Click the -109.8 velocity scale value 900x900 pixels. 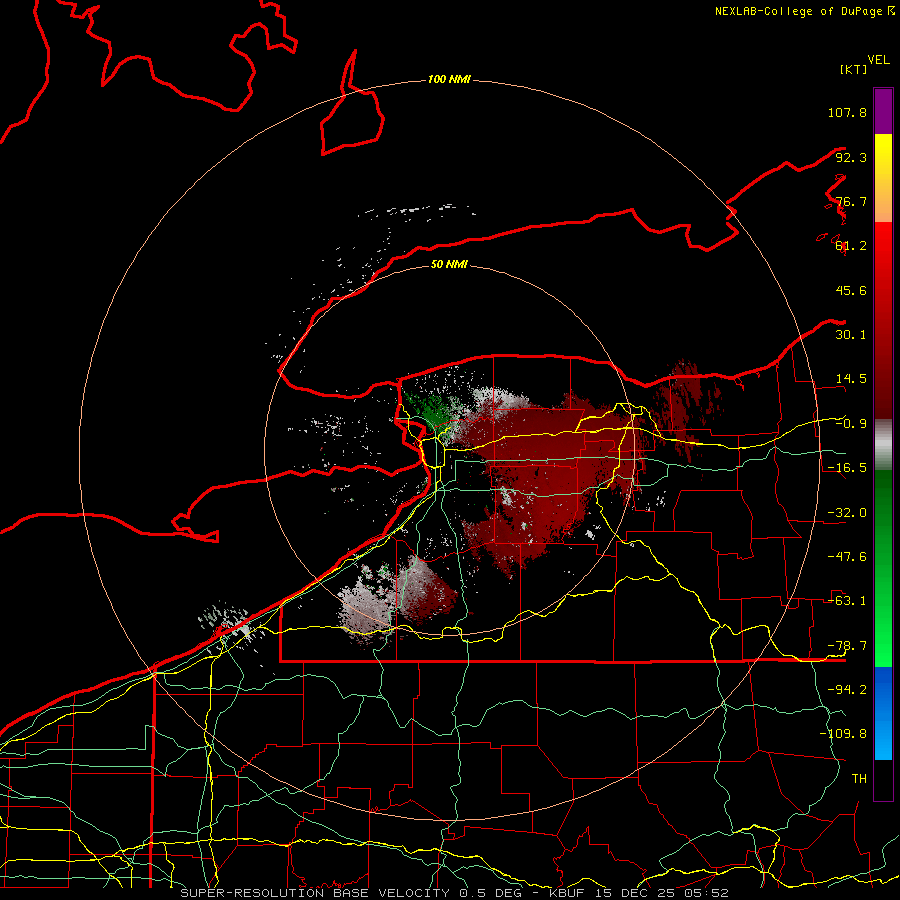[x=843, y=734]
